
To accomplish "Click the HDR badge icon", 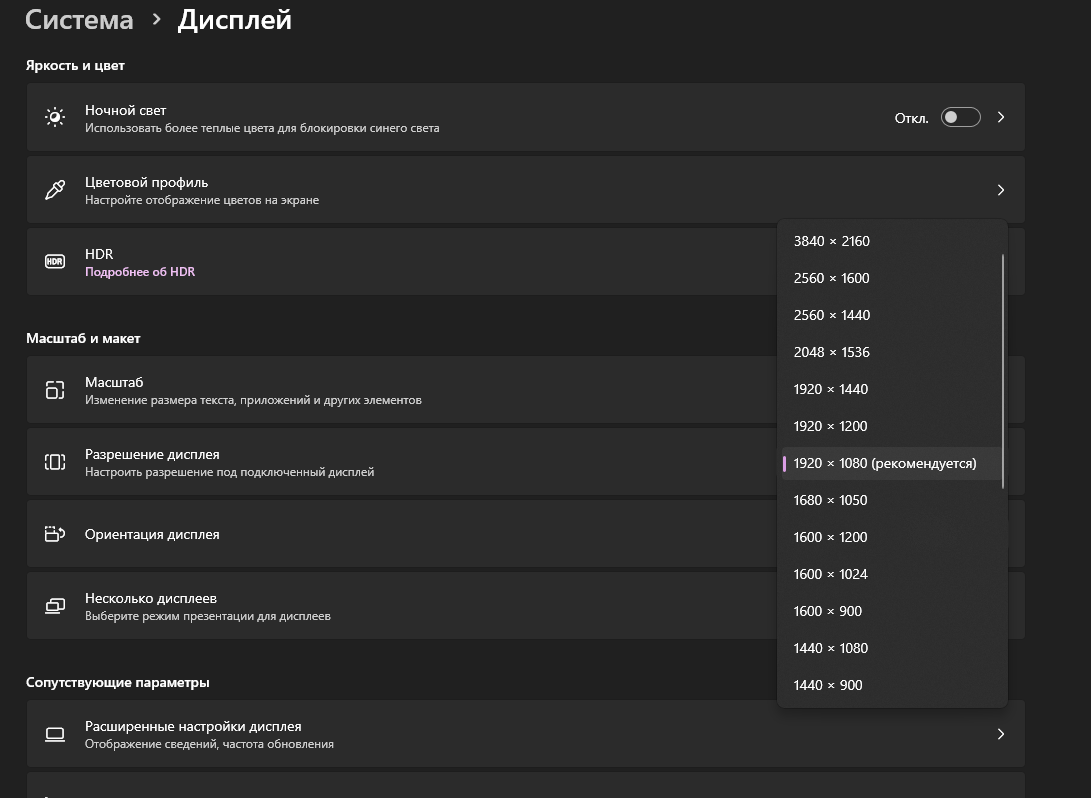I will (55, 262).
